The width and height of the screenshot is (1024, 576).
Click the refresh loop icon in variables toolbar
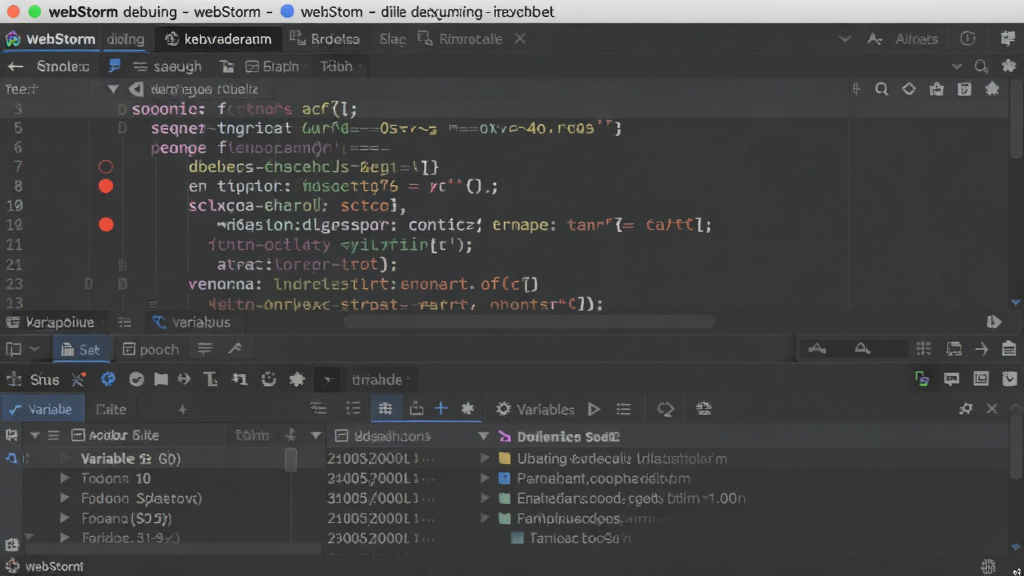click(665, 409)
